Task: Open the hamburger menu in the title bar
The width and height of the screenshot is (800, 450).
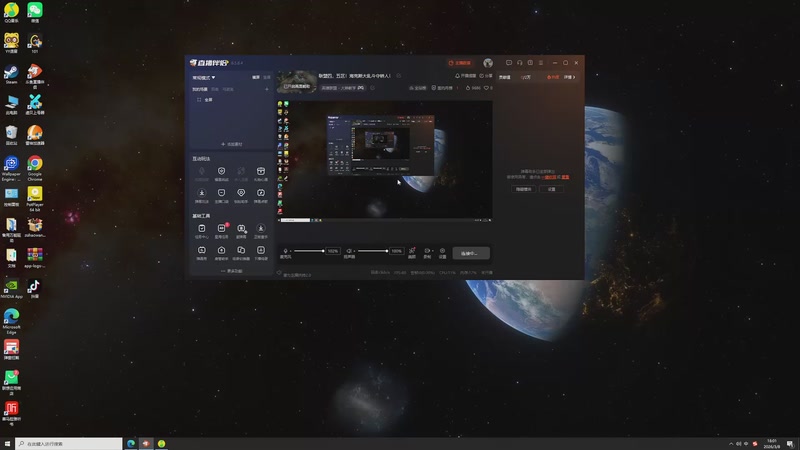Action: point(541,63)
